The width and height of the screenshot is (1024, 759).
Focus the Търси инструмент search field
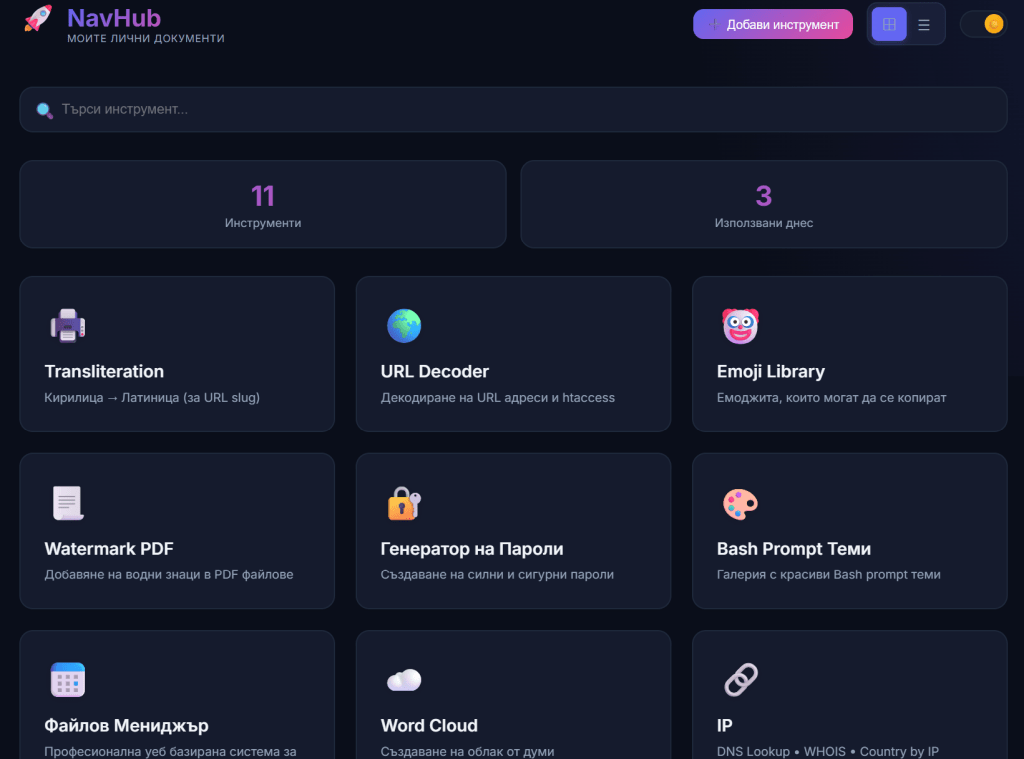pyautogui.click(x=513, y=109)
